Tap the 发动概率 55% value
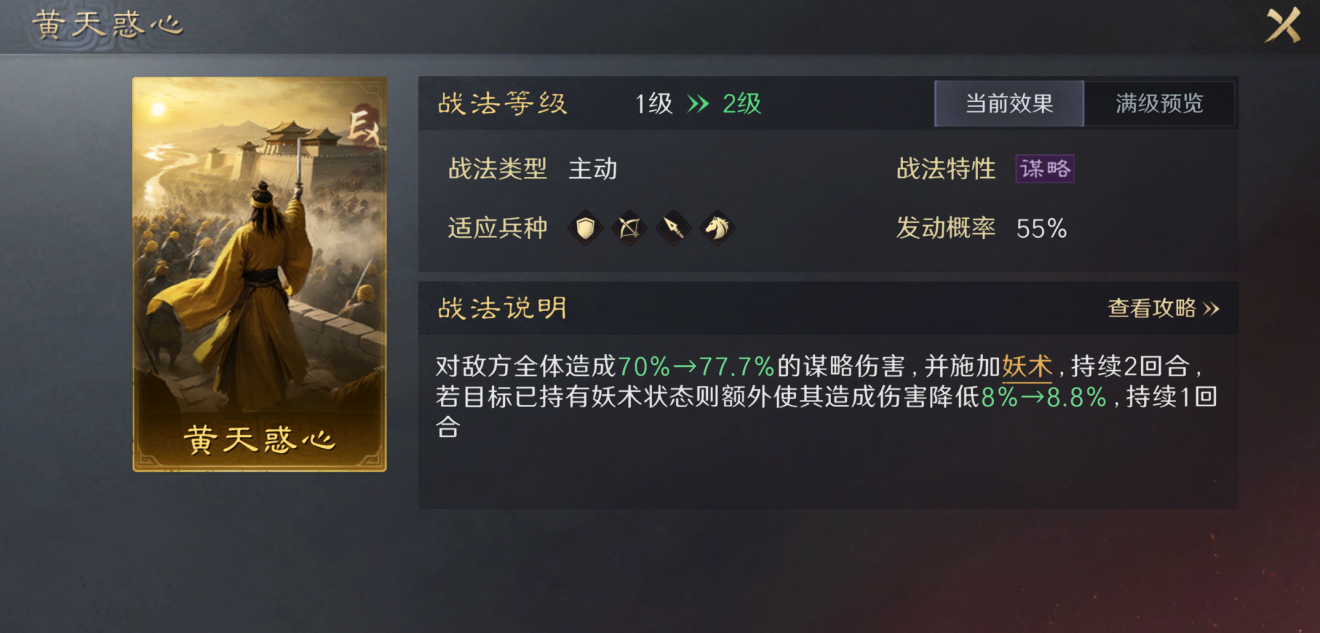This screenshot has height=633, width=1320. coord(1042,229)
